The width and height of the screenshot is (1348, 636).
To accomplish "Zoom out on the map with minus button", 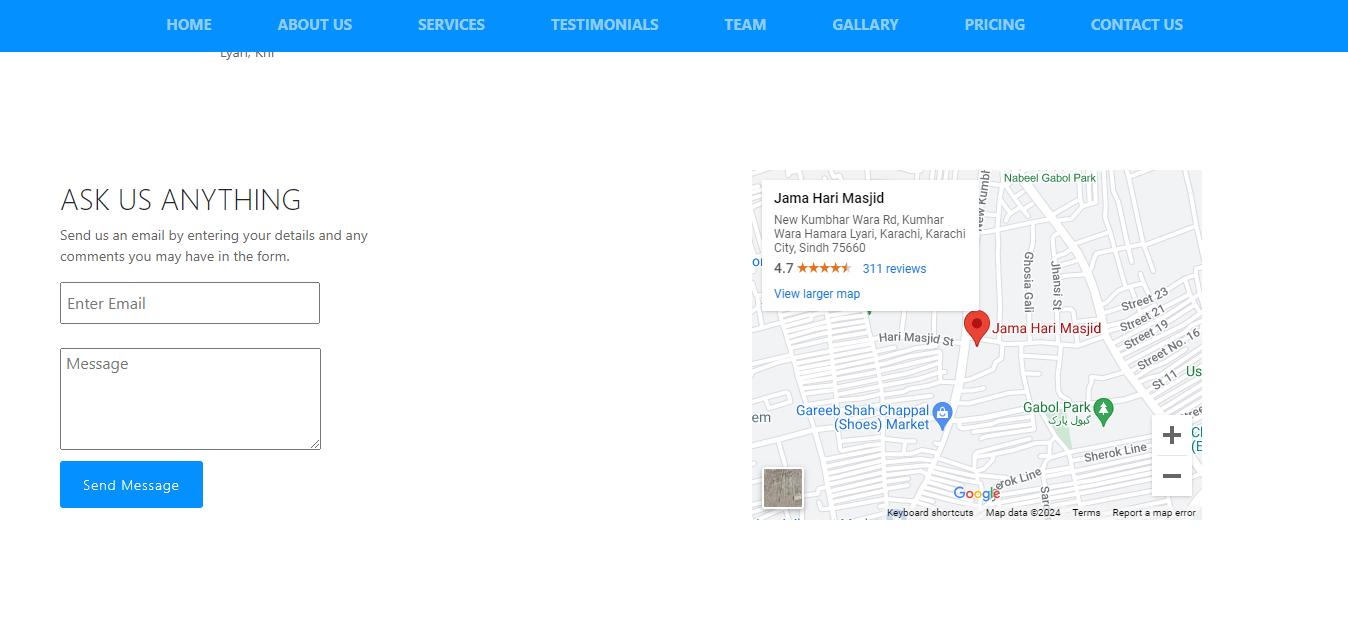I will point(1172,476).
